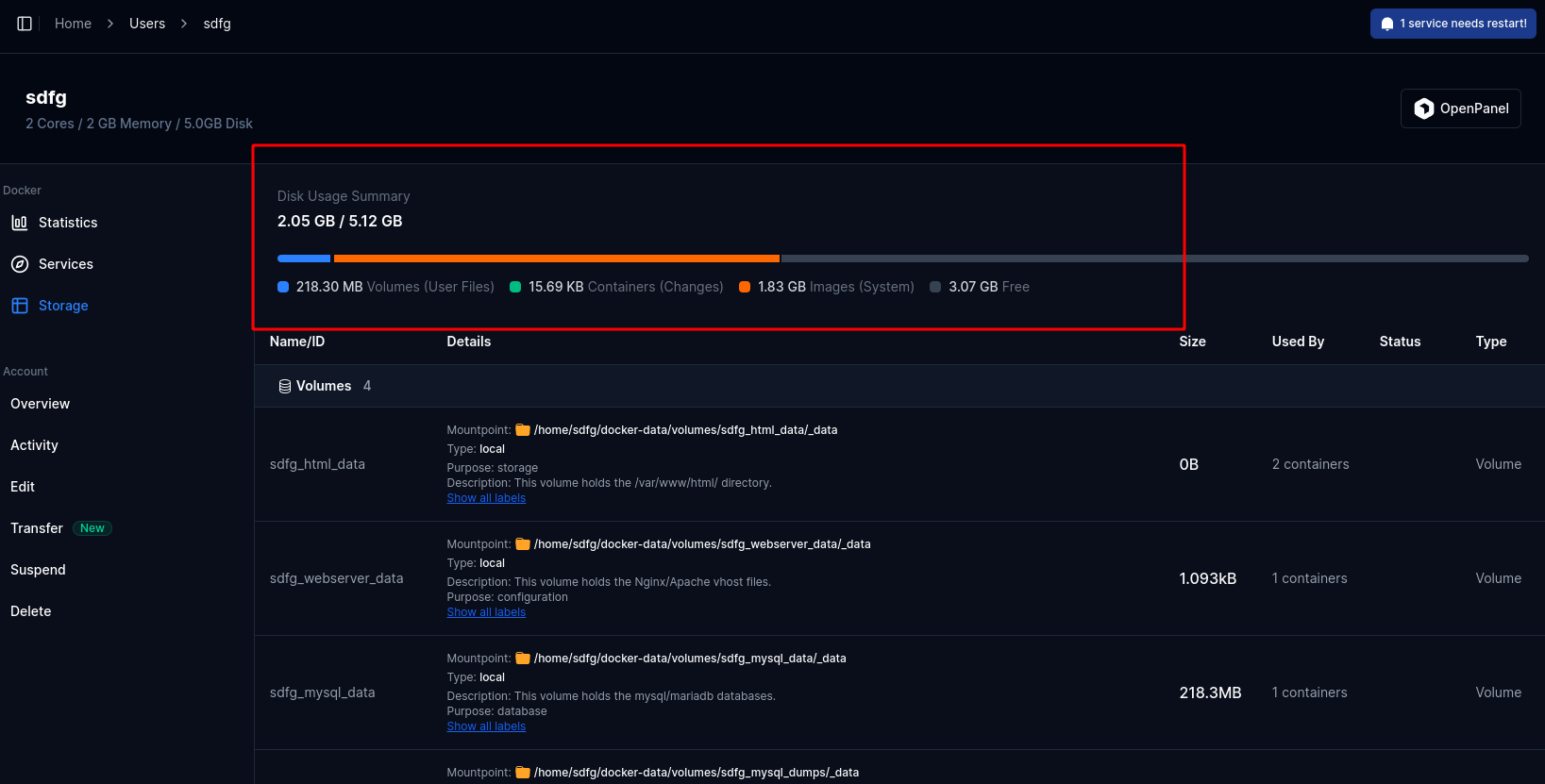This screenshot has height=784, width=1545.
Task: Click '1.83 GB Images (System)' legend text
Action: pyautogui.click(x=836, y=287)
